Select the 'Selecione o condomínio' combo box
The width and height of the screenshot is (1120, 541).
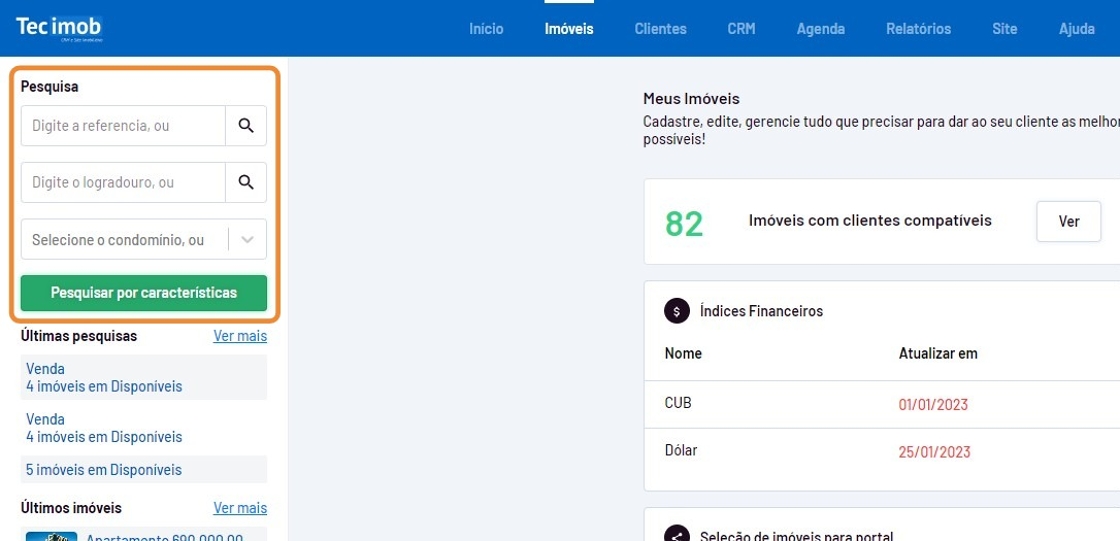(x=124, y=240)
